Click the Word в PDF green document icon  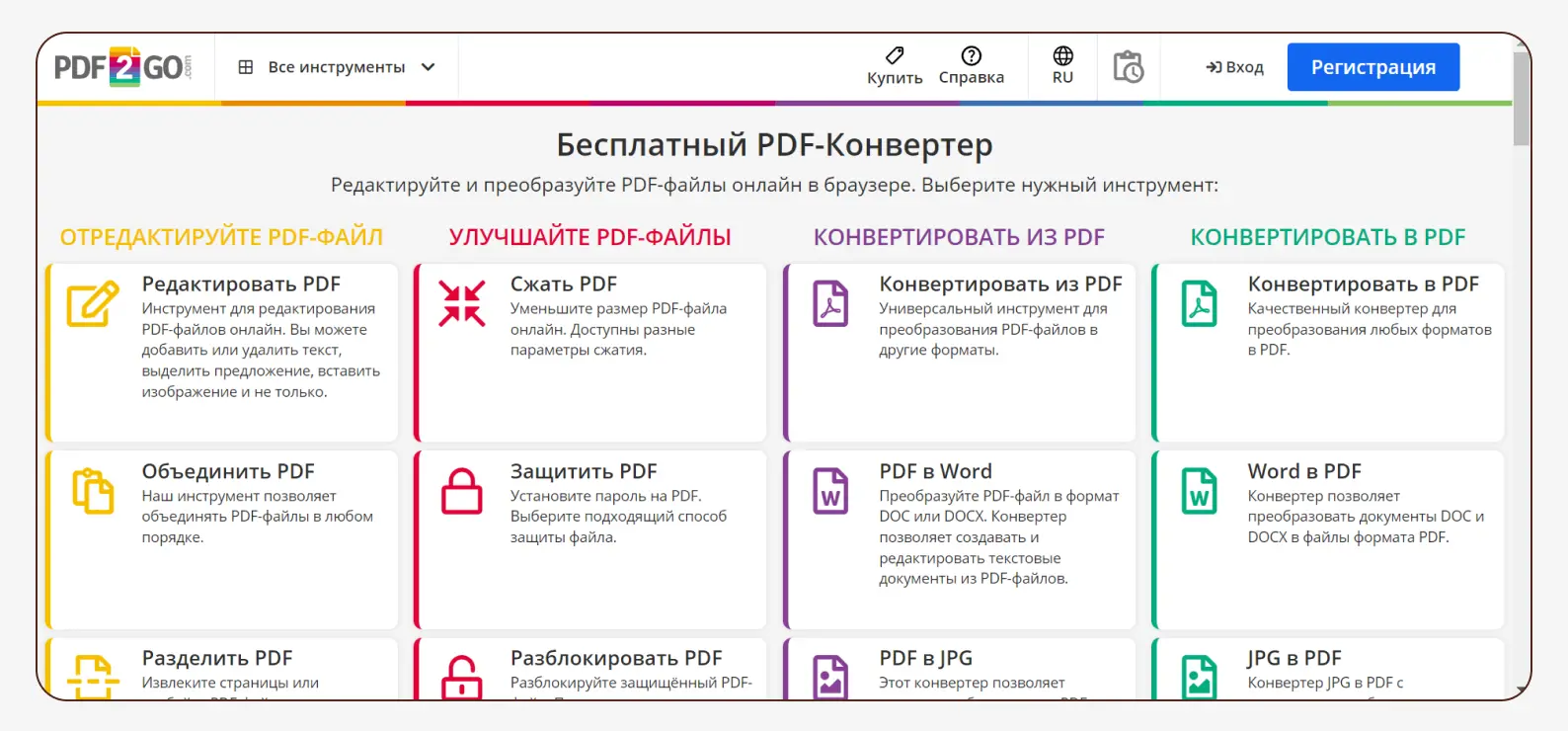pos(1200,491)
